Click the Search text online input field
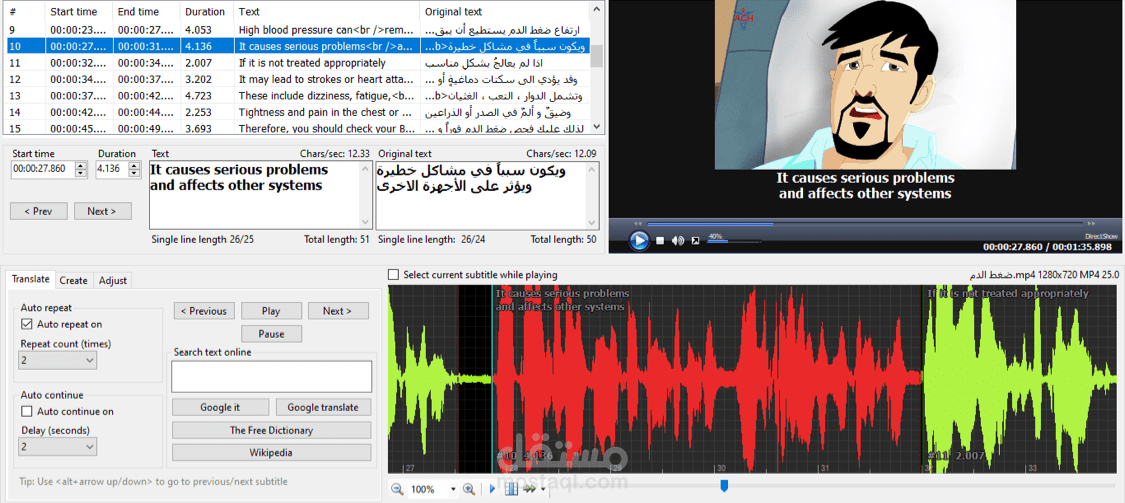Screen dimensions: 1125x503 click(271, 377)
